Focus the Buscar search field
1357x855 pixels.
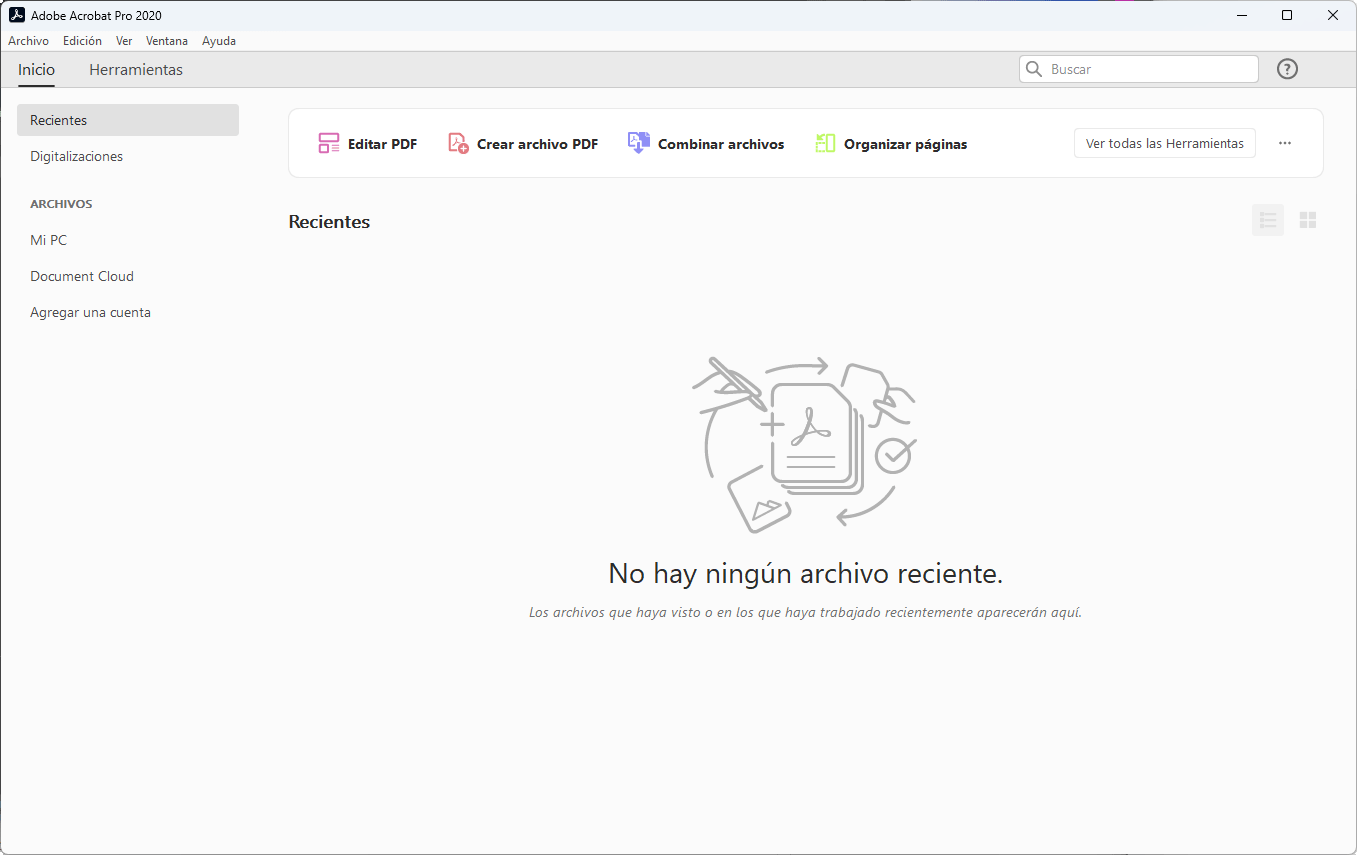[x=1139, y=69]
